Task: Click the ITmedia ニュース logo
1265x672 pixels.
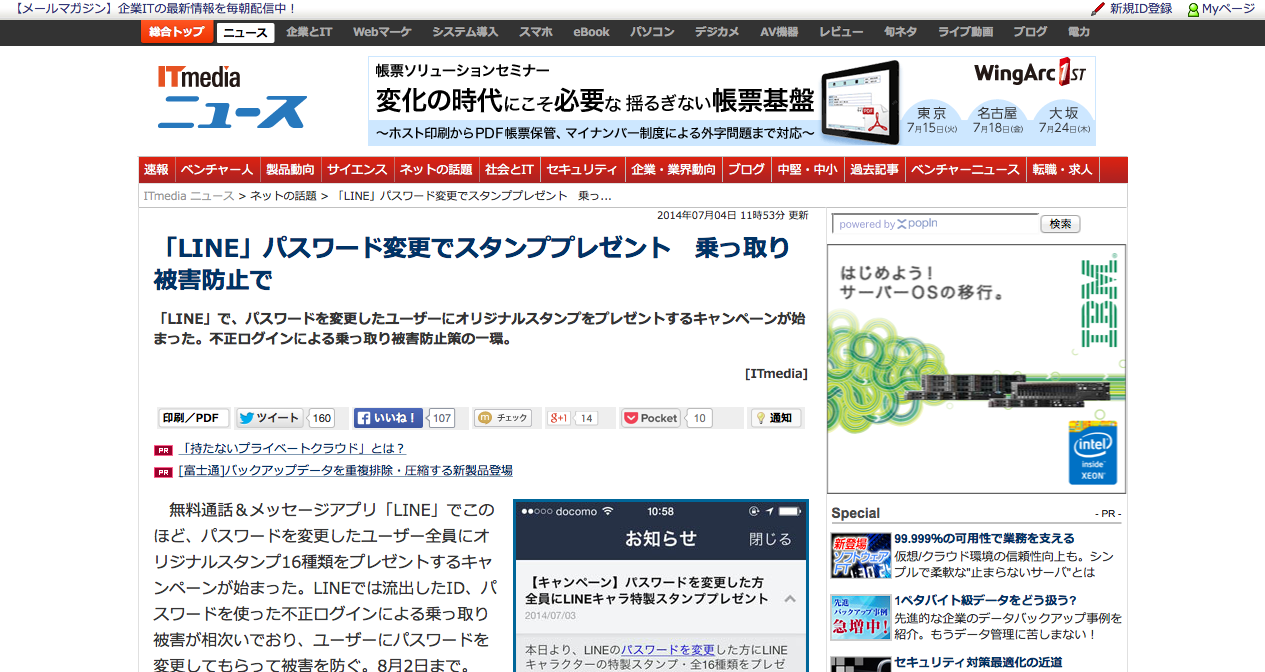Action: pos(231,97)
